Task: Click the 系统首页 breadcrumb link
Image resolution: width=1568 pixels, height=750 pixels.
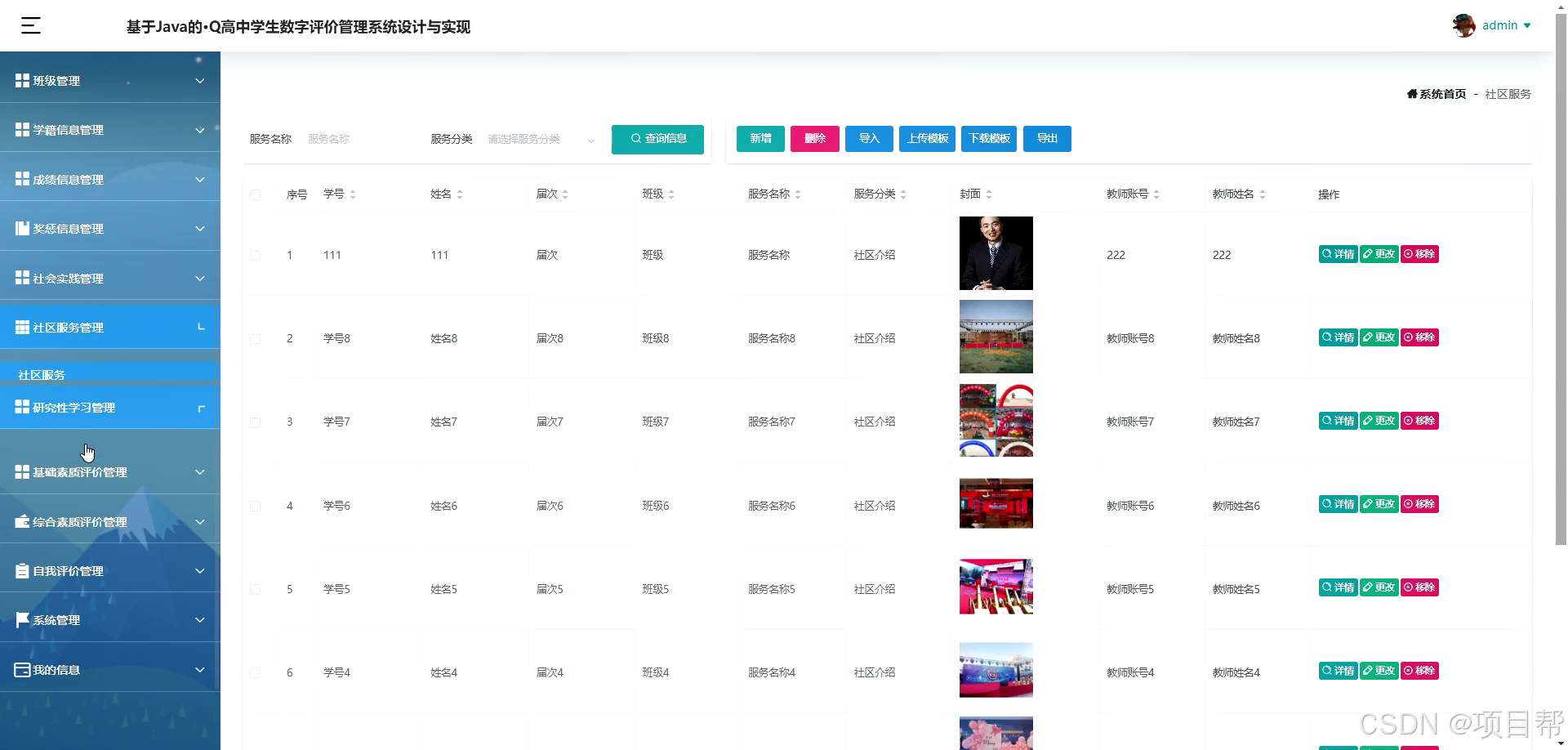Action: [1442, 94]
